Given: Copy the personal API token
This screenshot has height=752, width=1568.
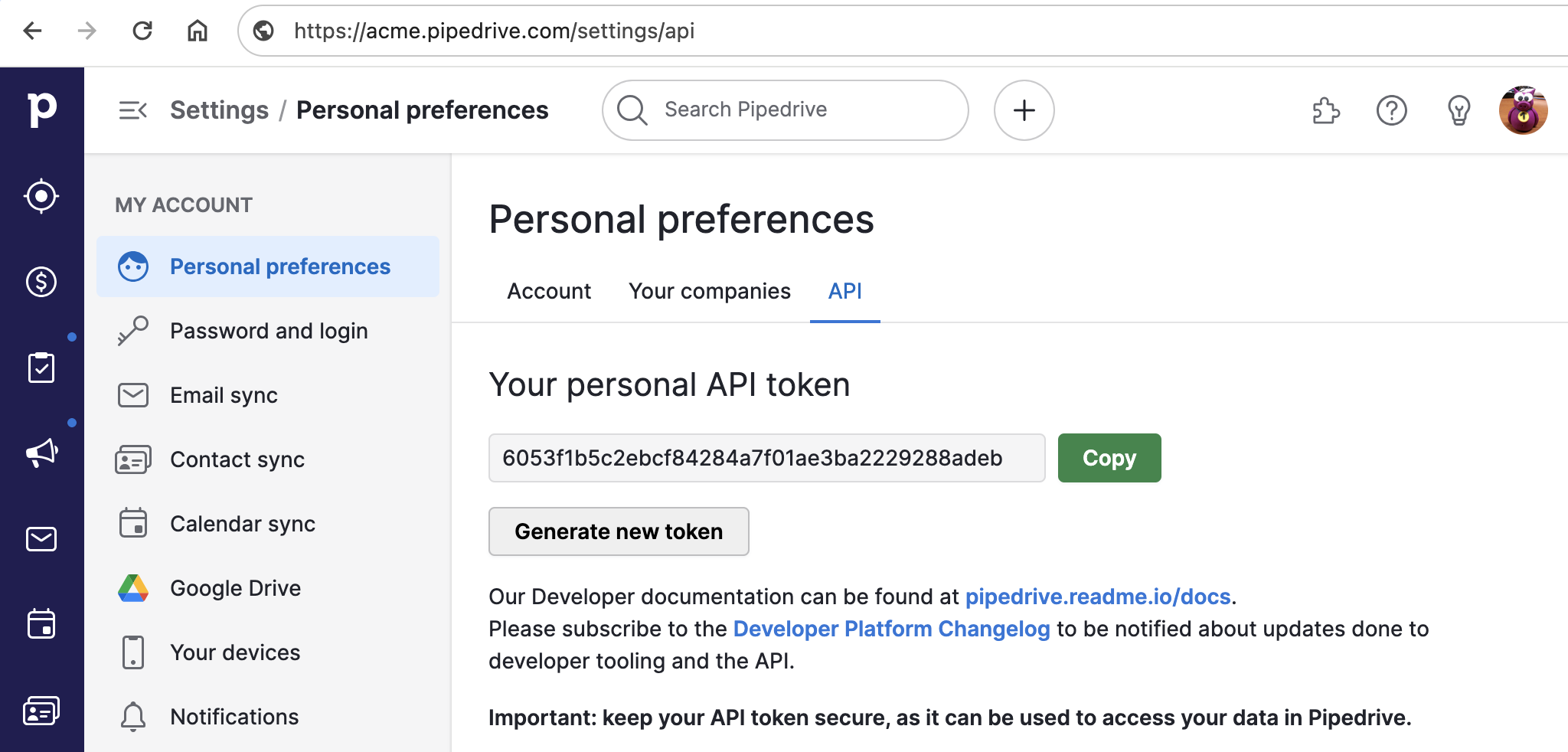Looking at the screenshot, I should pyautogui.click(x=1109, y=458).
